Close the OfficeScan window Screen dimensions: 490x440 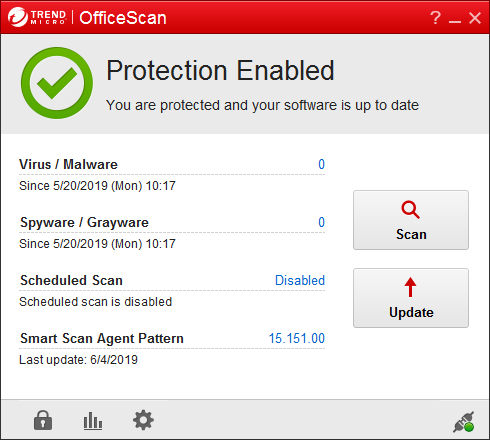click(x=475, y=18)
